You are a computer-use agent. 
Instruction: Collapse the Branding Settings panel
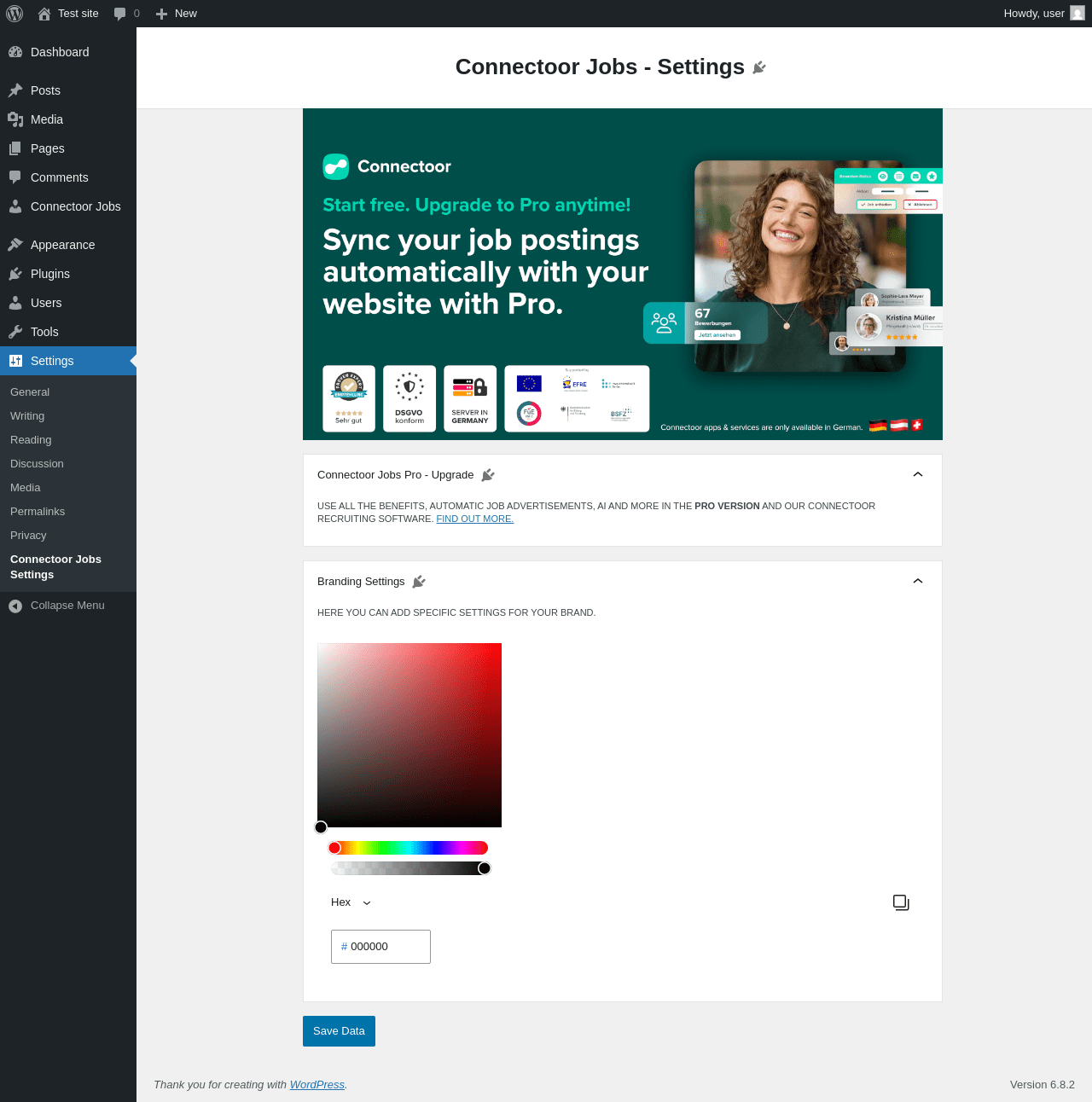click(918, 581)
